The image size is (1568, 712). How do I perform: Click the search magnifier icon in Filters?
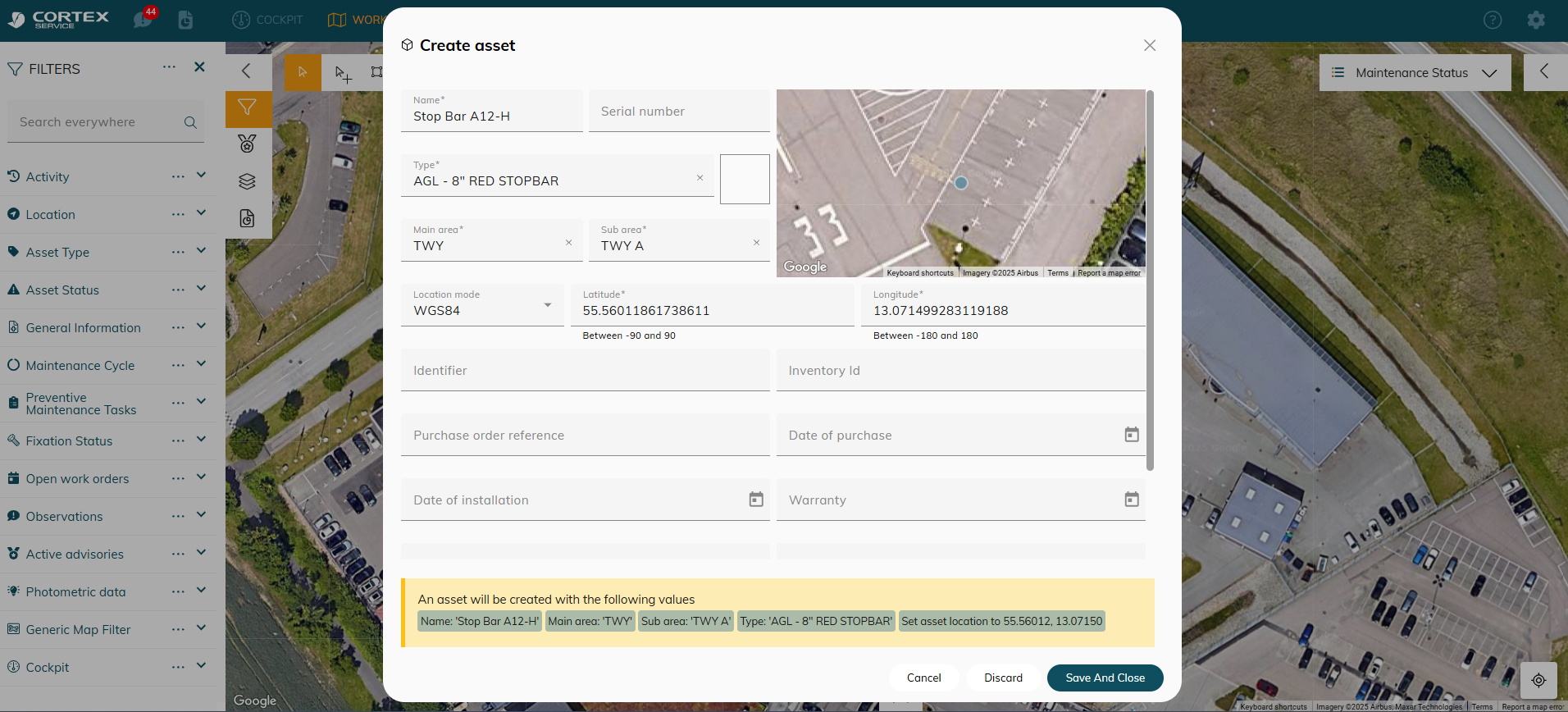click(190, 122)
